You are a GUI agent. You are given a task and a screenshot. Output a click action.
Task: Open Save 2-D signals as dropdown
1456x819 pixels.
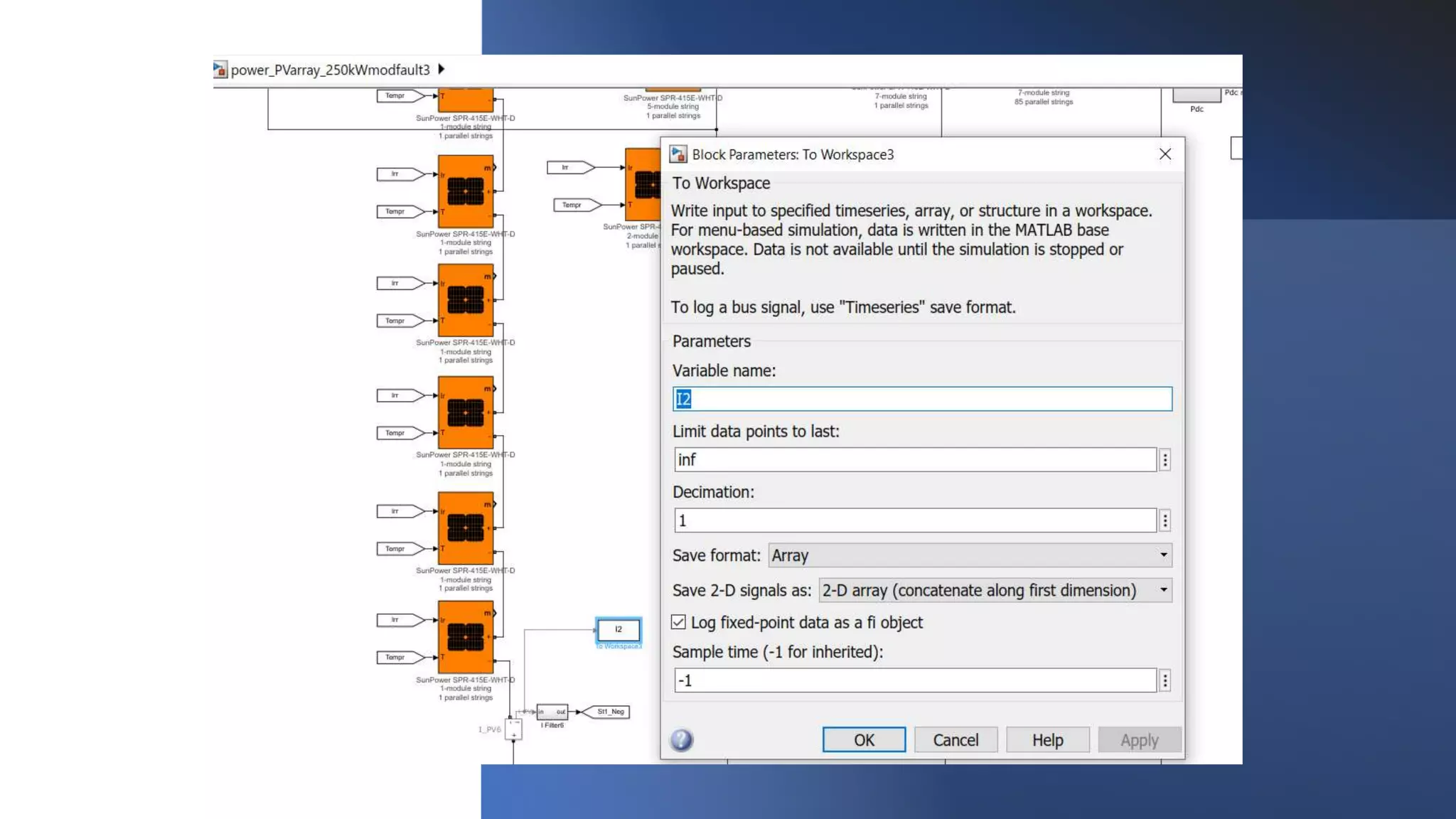click(995, 590)
